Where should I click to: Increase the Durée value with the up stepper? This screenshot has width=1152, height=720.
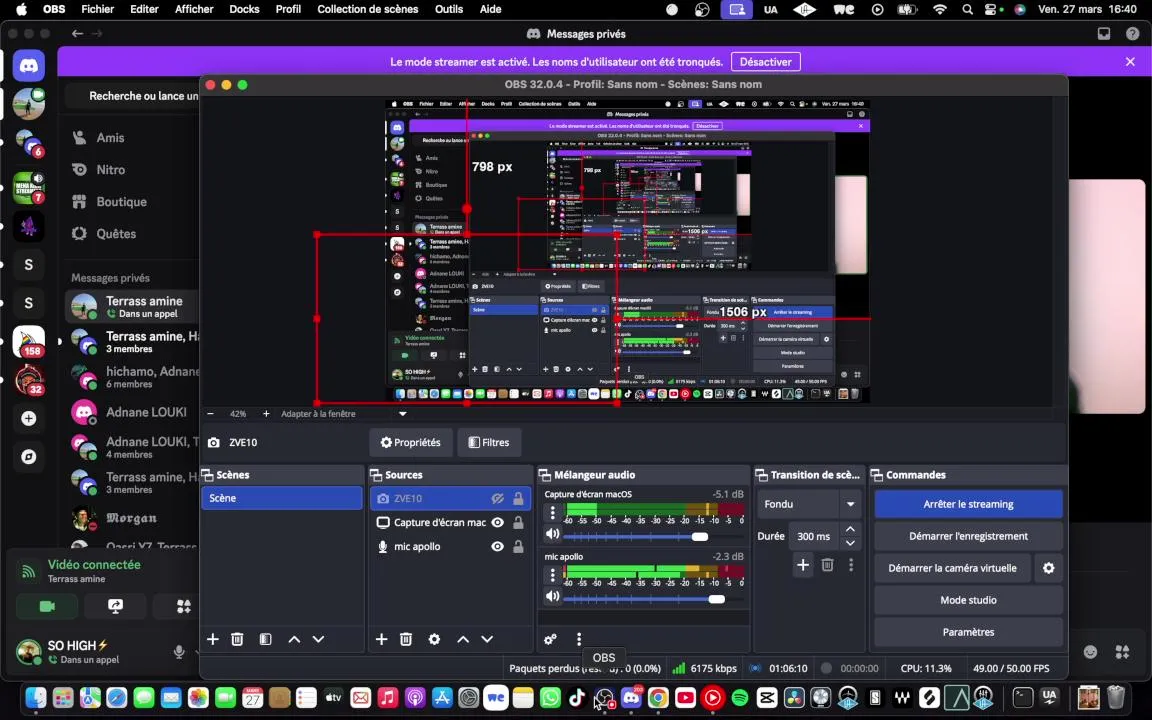tap(850, 529)
